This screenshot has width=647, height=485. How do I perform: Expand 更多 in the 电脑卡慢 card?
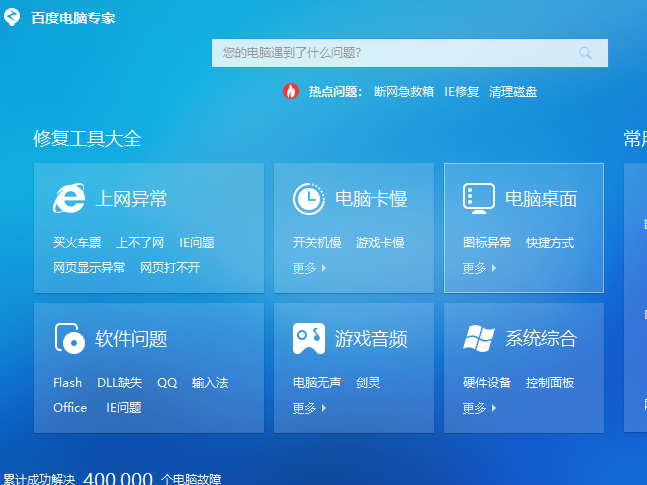pyautogui.click(x=309, y=268)
